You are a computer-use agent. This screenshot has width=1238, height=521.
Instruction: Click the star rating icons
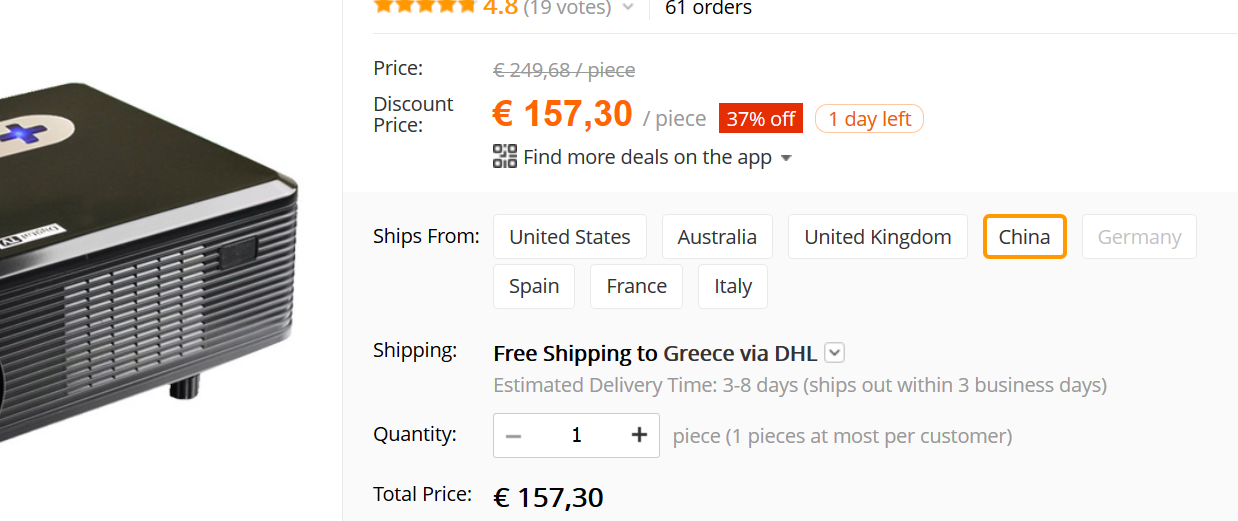[425, 6]
